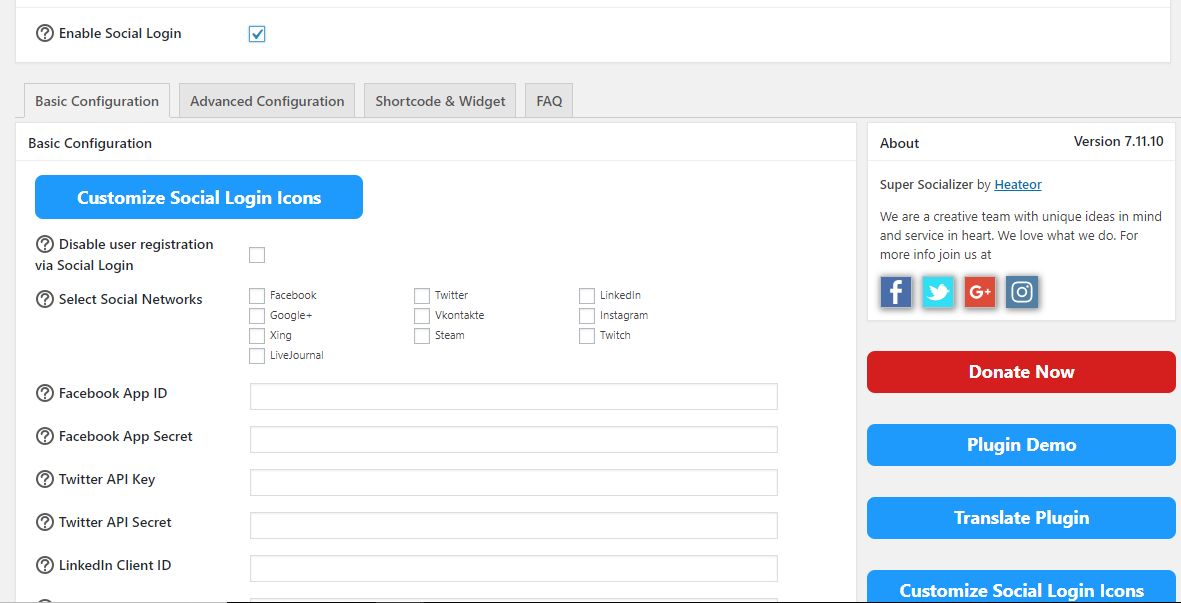The width and height of the screenshot is (1181, 603).
Task: Open Heateor's Twitter via the bird icon
Action: tap(938, 291)
